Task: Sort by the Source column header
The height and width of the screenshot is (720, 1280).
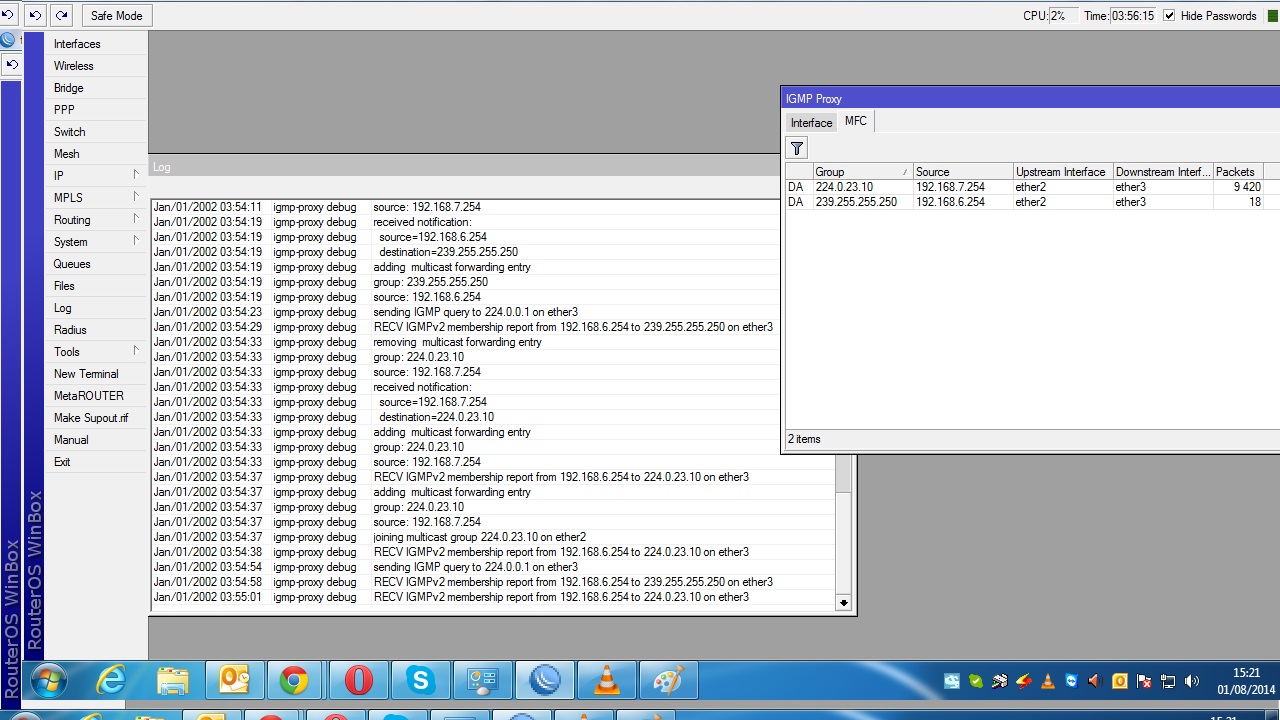Action: (x=963, y=172)
